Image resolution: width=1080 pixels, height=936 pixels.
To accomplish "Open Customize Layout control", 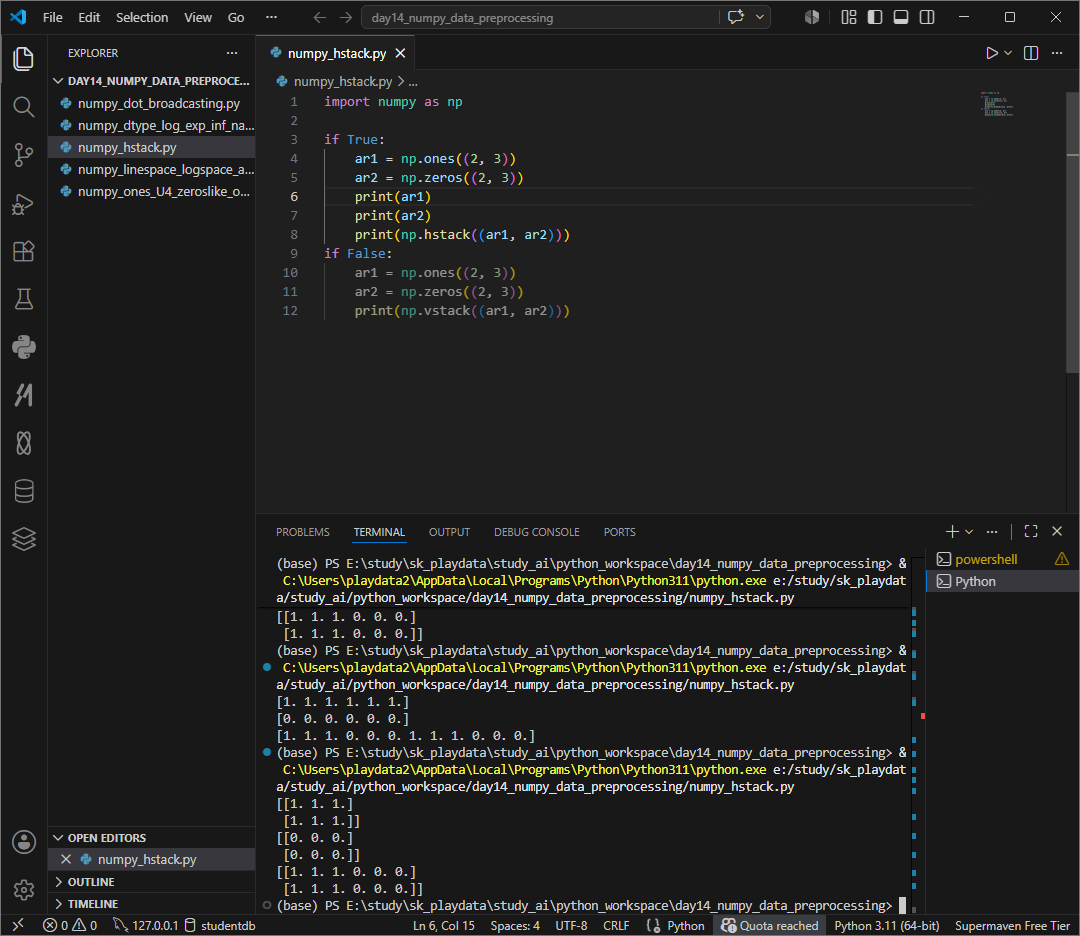I will [849, 17].
